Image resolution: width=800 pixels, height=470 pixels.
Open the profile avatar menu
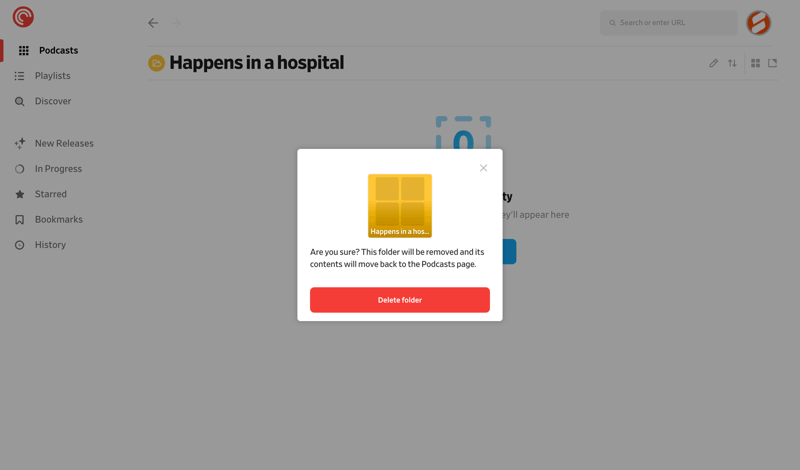click(x=759, y=23)
